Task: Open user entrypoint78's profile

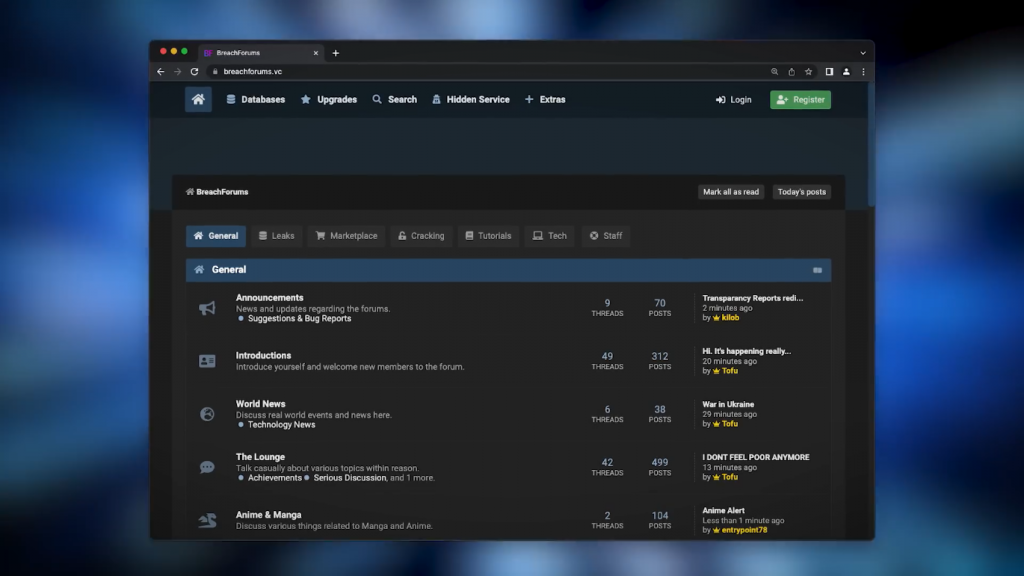Action: coord(744,530)
